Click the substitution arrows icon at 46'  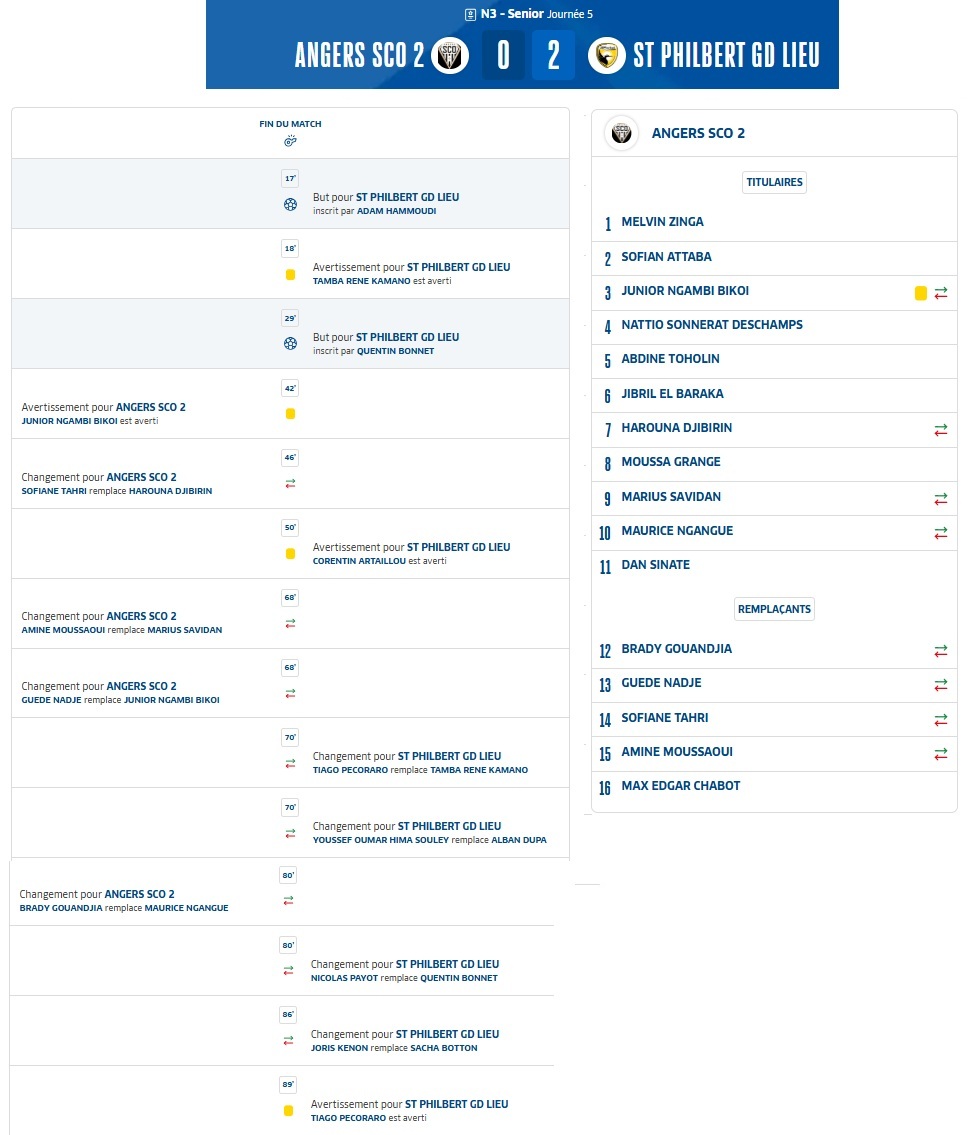point(290,484)
